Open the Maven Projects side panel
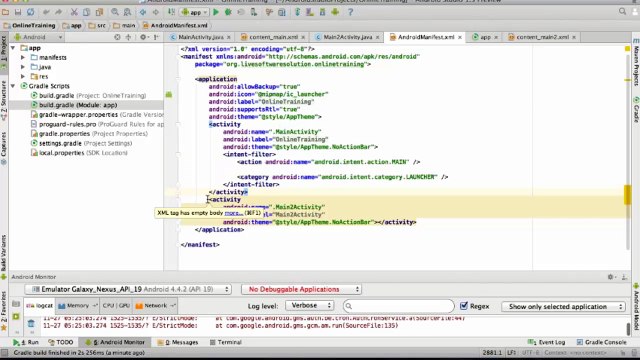The height and width of the screenshot is (360, 640). click(x=636, y=63)
